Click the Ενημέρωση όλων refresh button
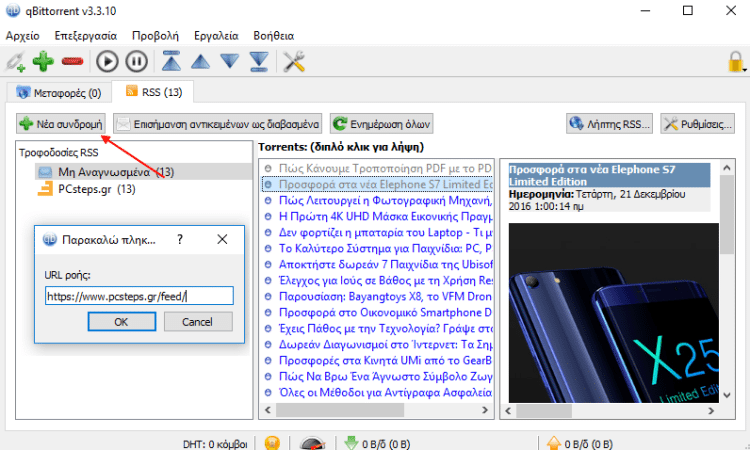The height and width of the screenshot is (450, 750). pos(382,124)
